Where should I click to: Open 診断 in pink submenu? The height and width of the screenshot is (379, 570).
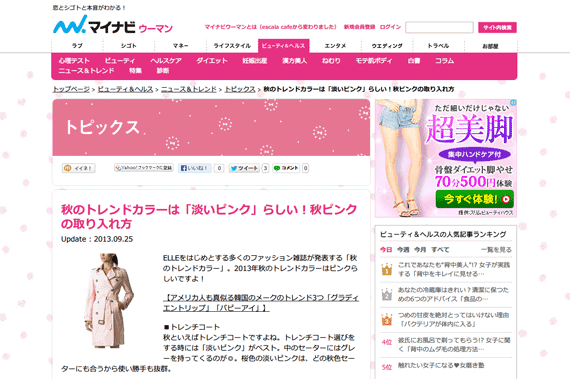point(162,70)
